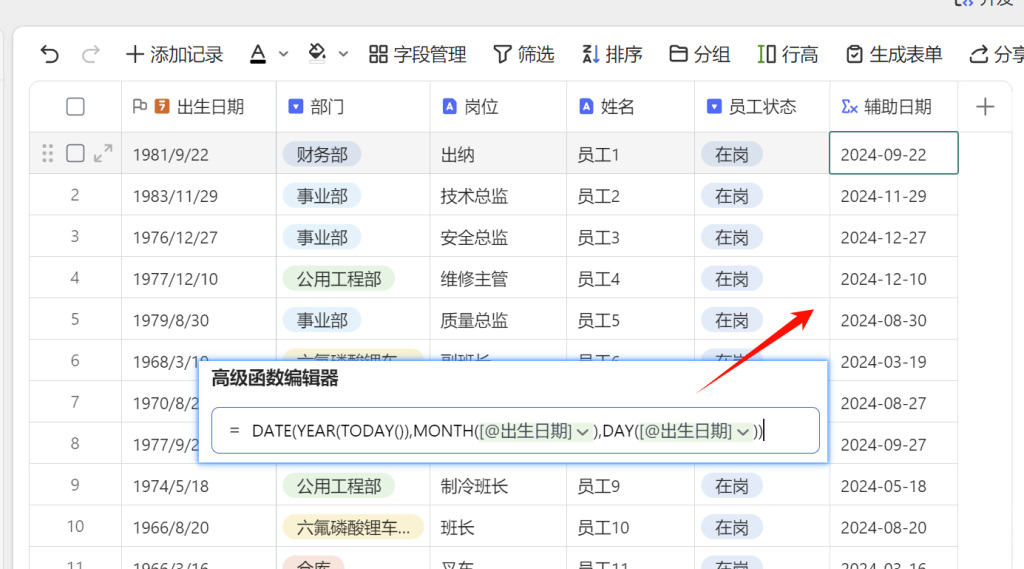Select cell 2024-05-18
The image size is (1024, 569).
click(893, 486)
